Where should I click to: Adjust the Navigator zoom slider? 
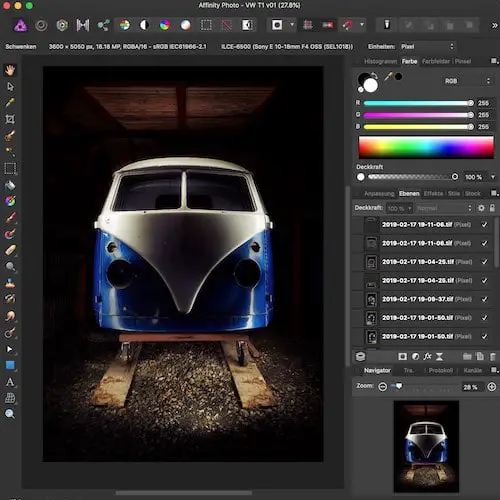425,386
